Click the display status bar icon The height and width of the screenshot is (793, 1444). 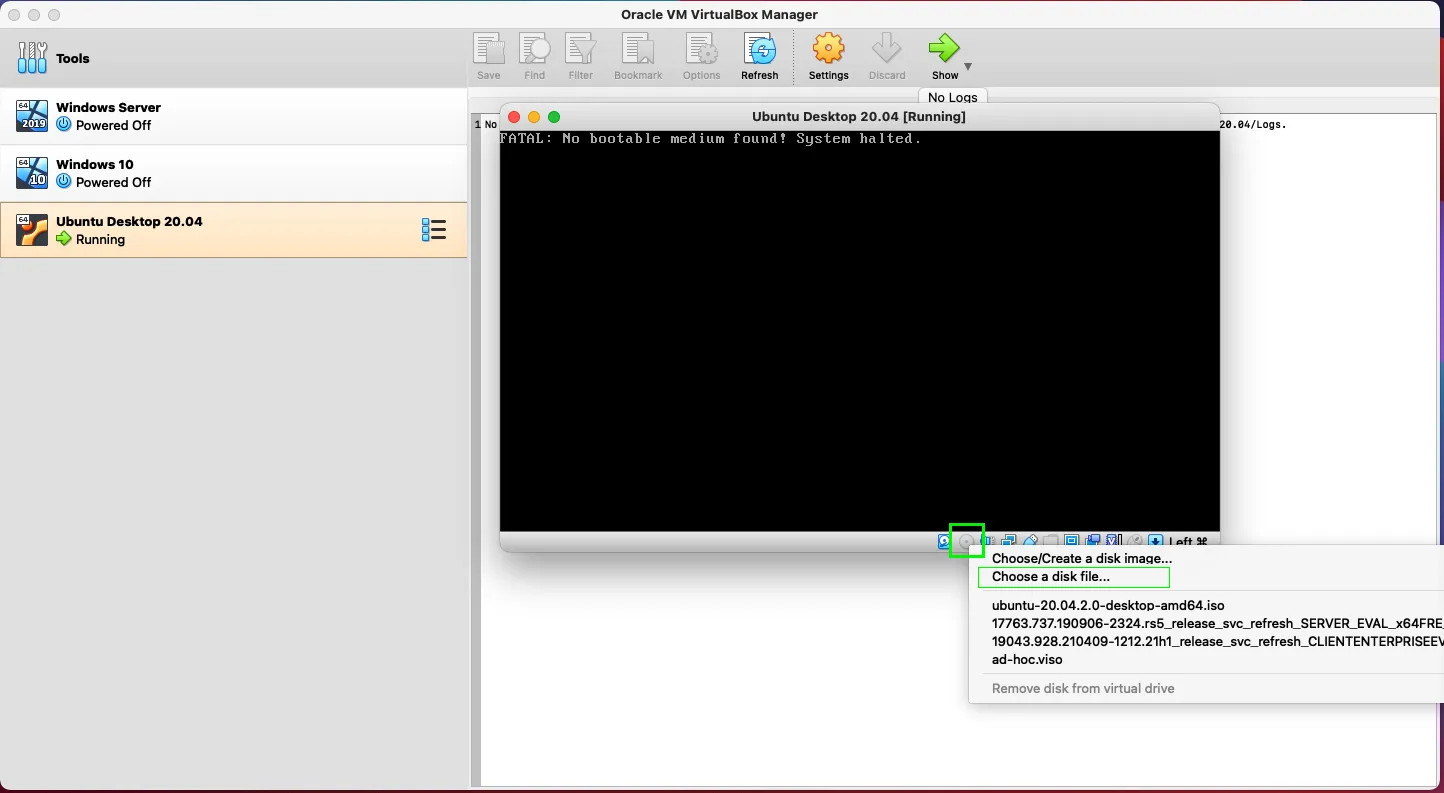1072,542
